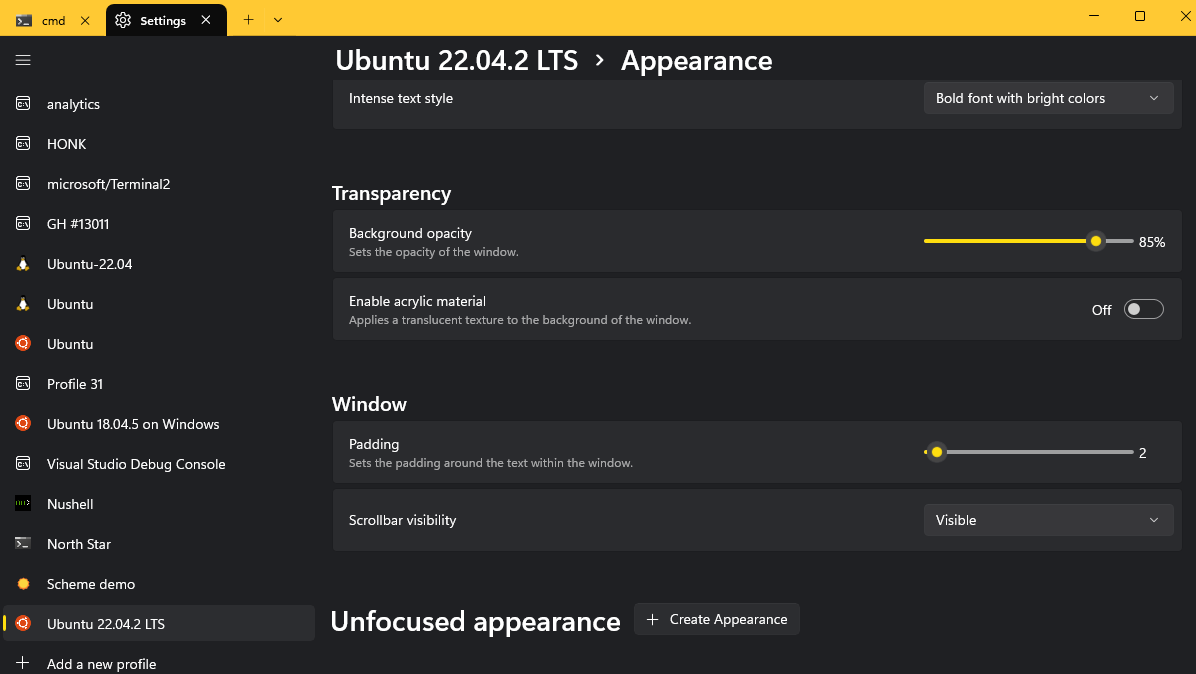Select the Nushell profile icon
The width and height of the screenshot is (1196, 674).
(x=22, y=503)
